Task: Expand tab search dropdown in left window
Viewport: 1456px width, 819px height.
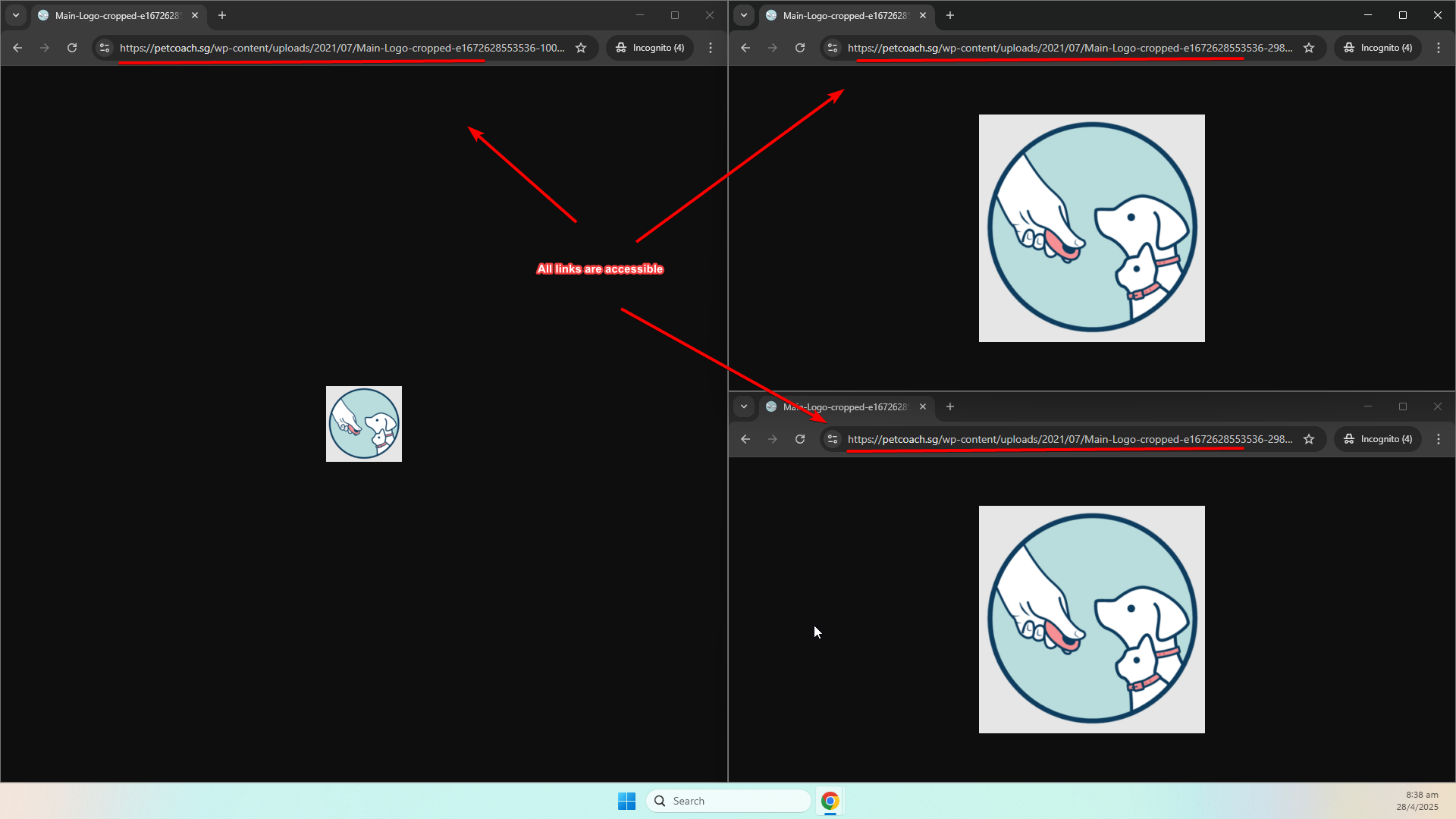Action: coord(16,15)
